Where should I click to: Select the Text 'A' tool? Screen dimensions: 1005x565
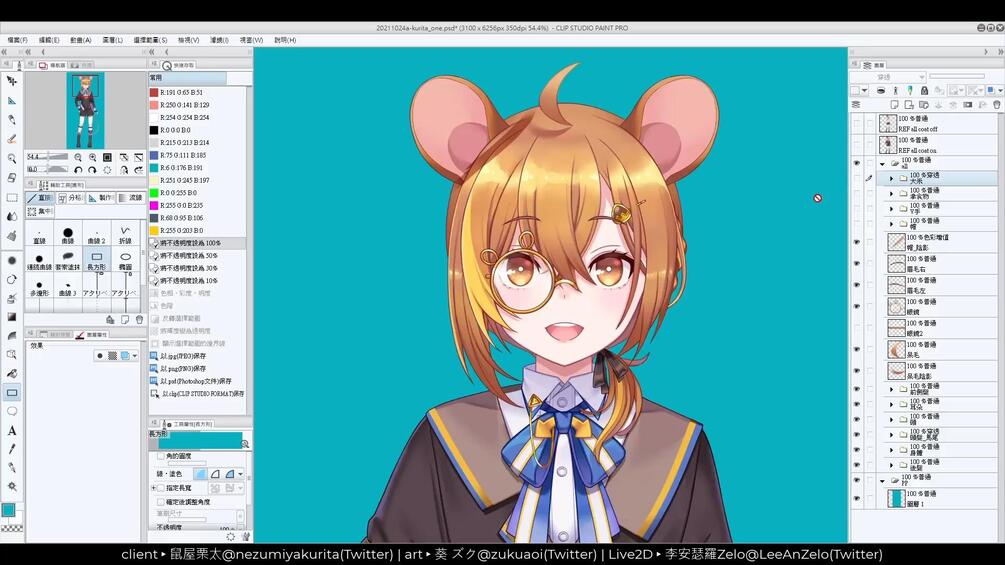pyautogui.click(x=12, y=430)
